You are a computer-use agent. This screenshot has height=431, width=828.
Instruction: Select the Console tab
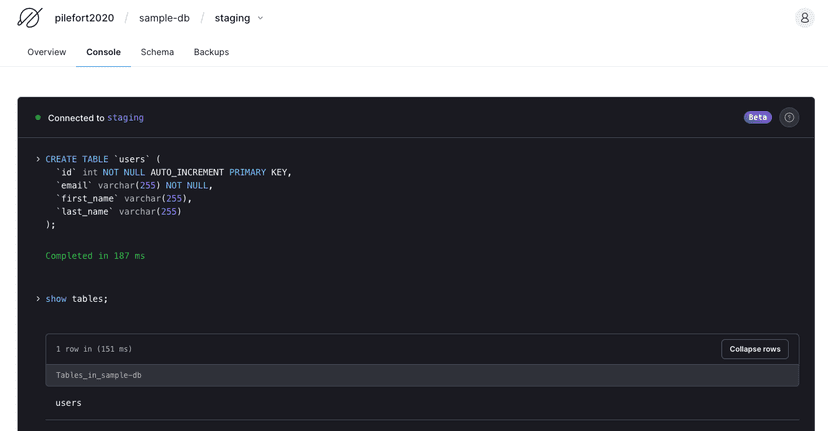click(x=103, y=52)
